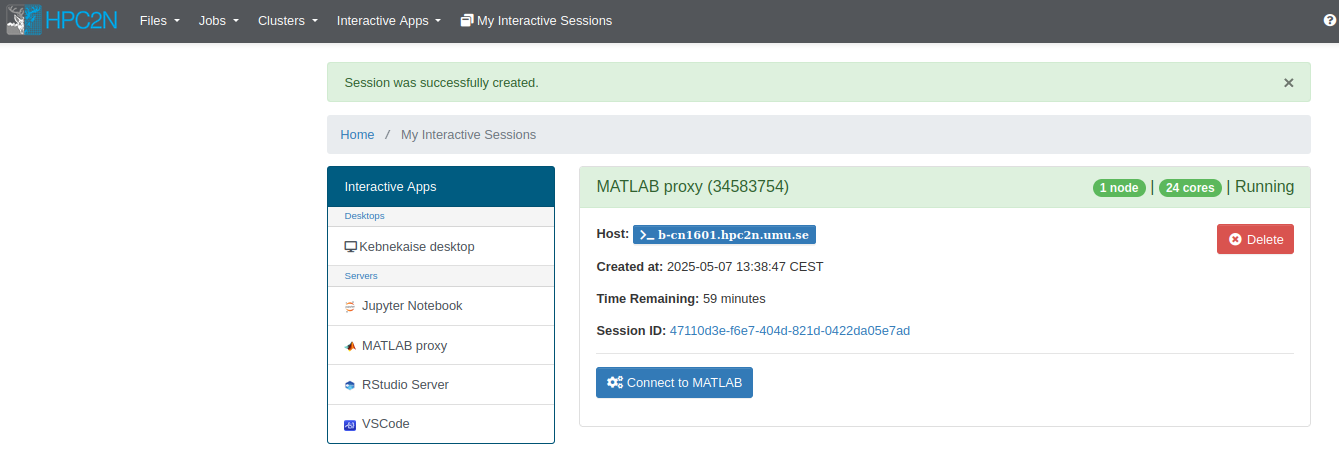Viewport: 1339px width, 470px height.
Task: Open the Home breadcrumb link
Action: click(x=357, y=134)
